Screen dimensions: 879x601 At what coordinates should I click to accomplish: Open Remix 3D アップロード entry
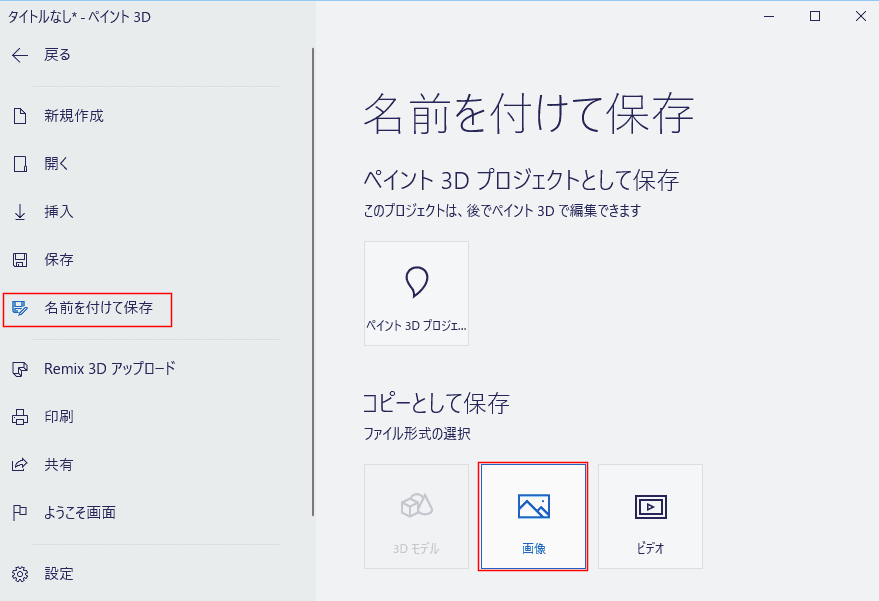pos(110,369)
